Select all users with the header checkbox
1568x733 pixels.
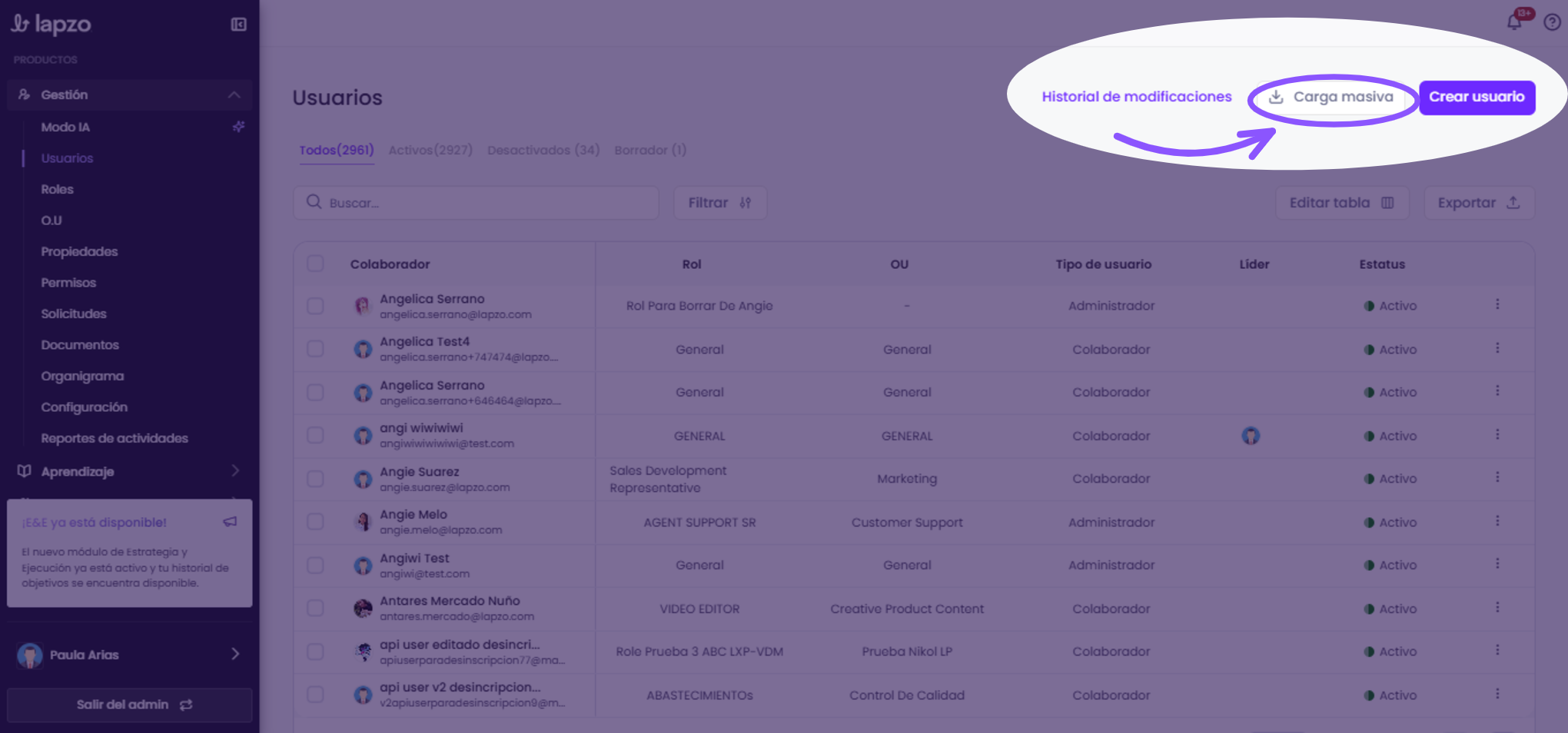315,264
